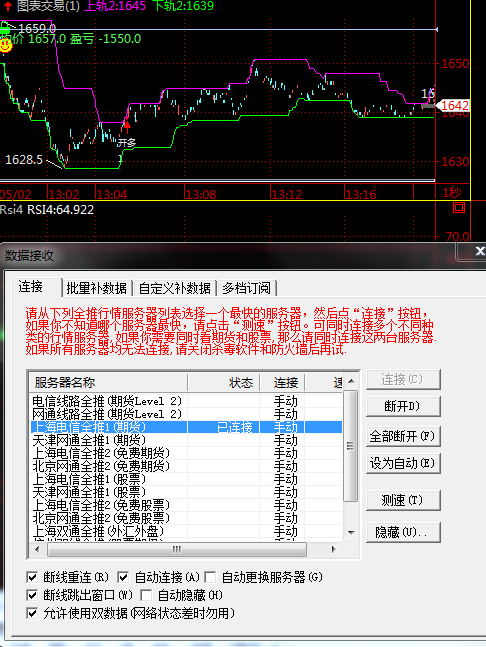Select 上海电信全推1(期货) server row
486x647 pixels.
186,427
